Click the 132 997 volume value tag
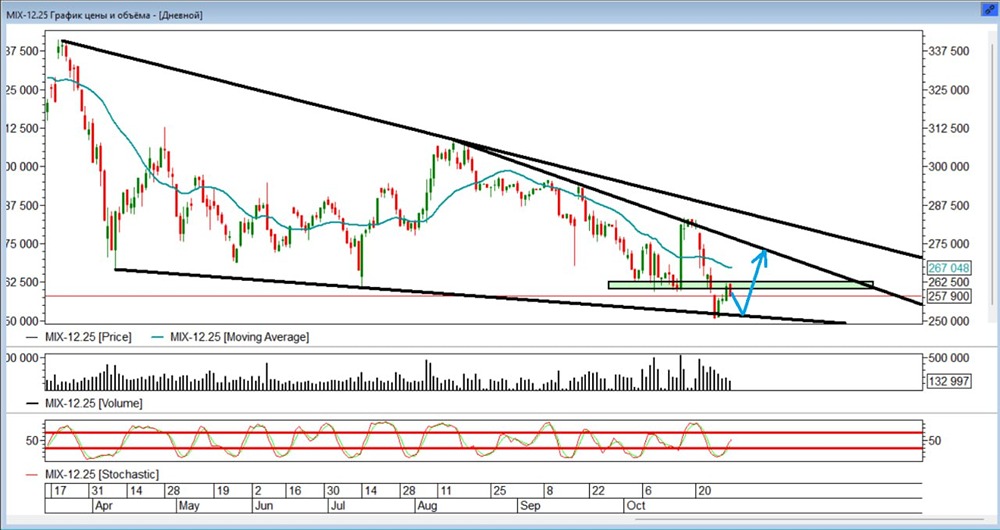The image size is (1000, 530). click(948, 381)
